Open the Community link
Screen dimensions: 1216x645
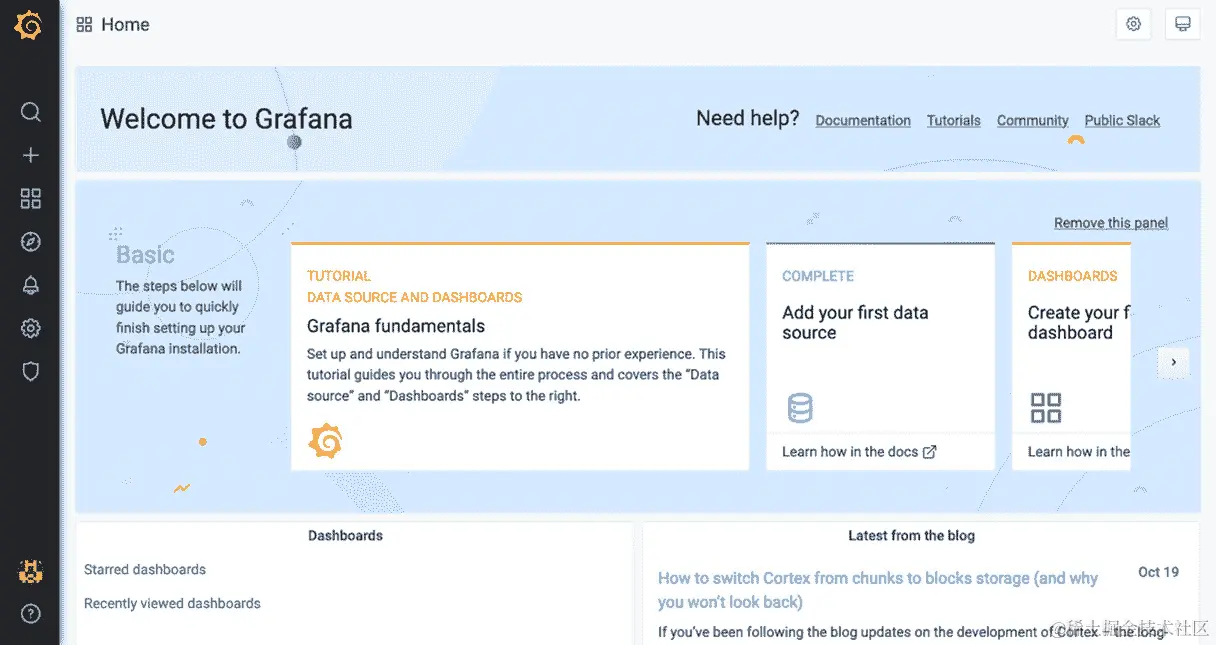pos(1033,120)
